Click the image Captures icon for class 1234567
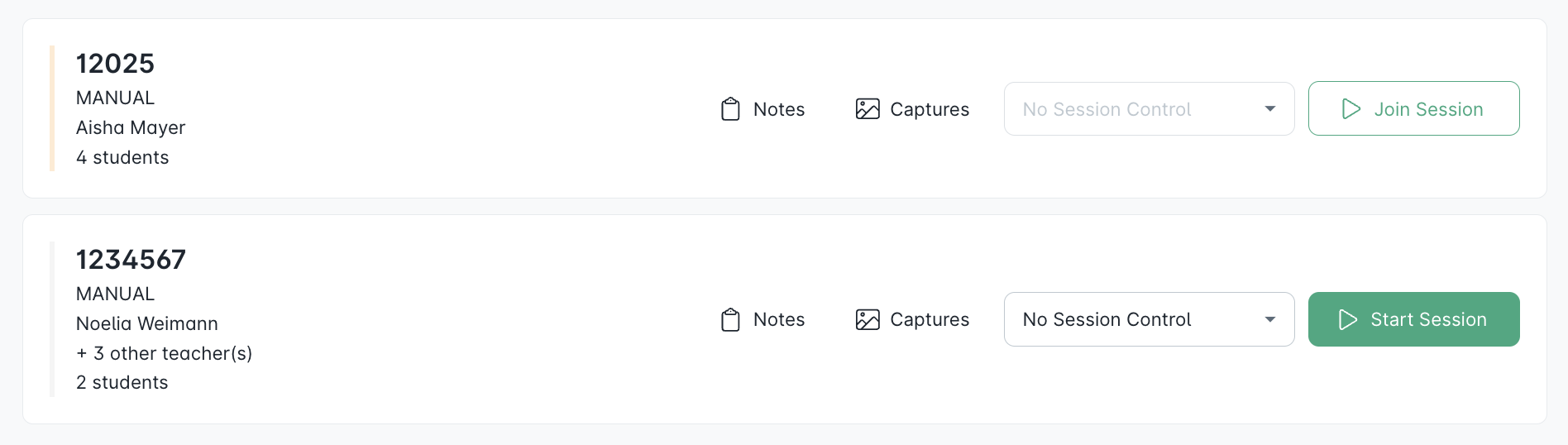The image size is (1568, 445). [x=868, y=319]
